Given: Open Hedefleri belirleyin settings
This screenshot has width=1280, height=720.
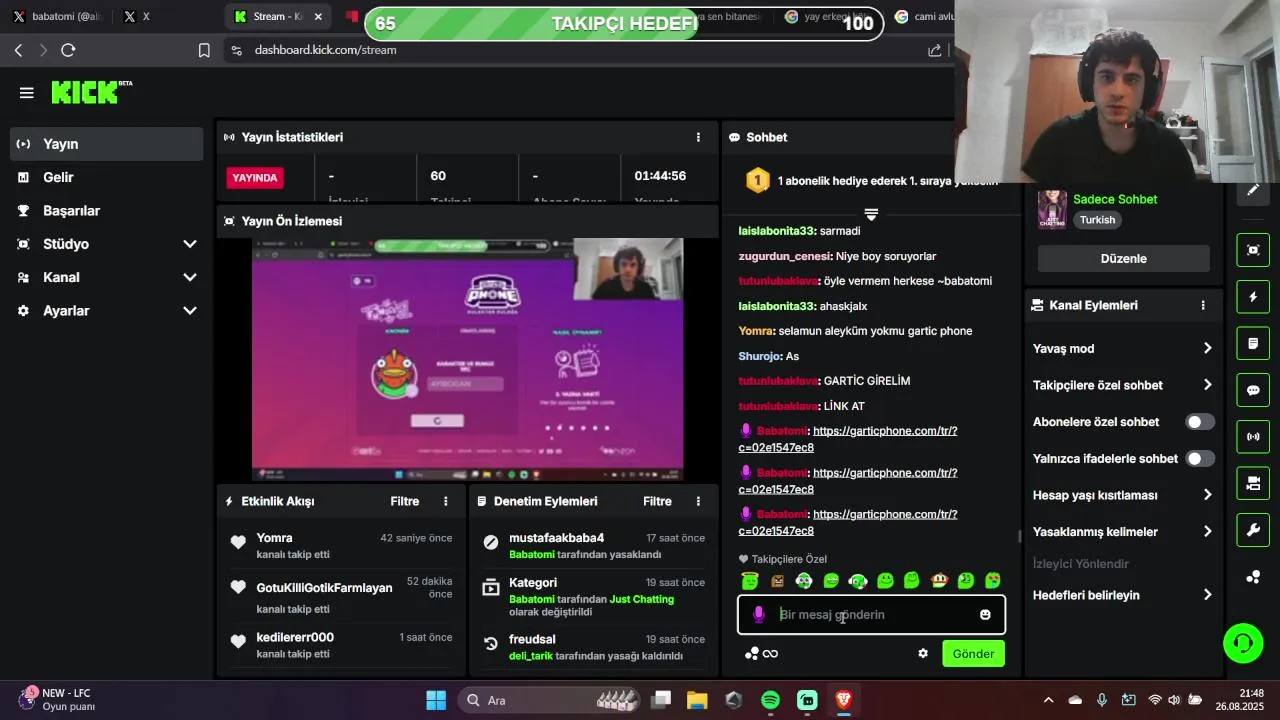Looking at the screenshot, I should [1122, 595].
